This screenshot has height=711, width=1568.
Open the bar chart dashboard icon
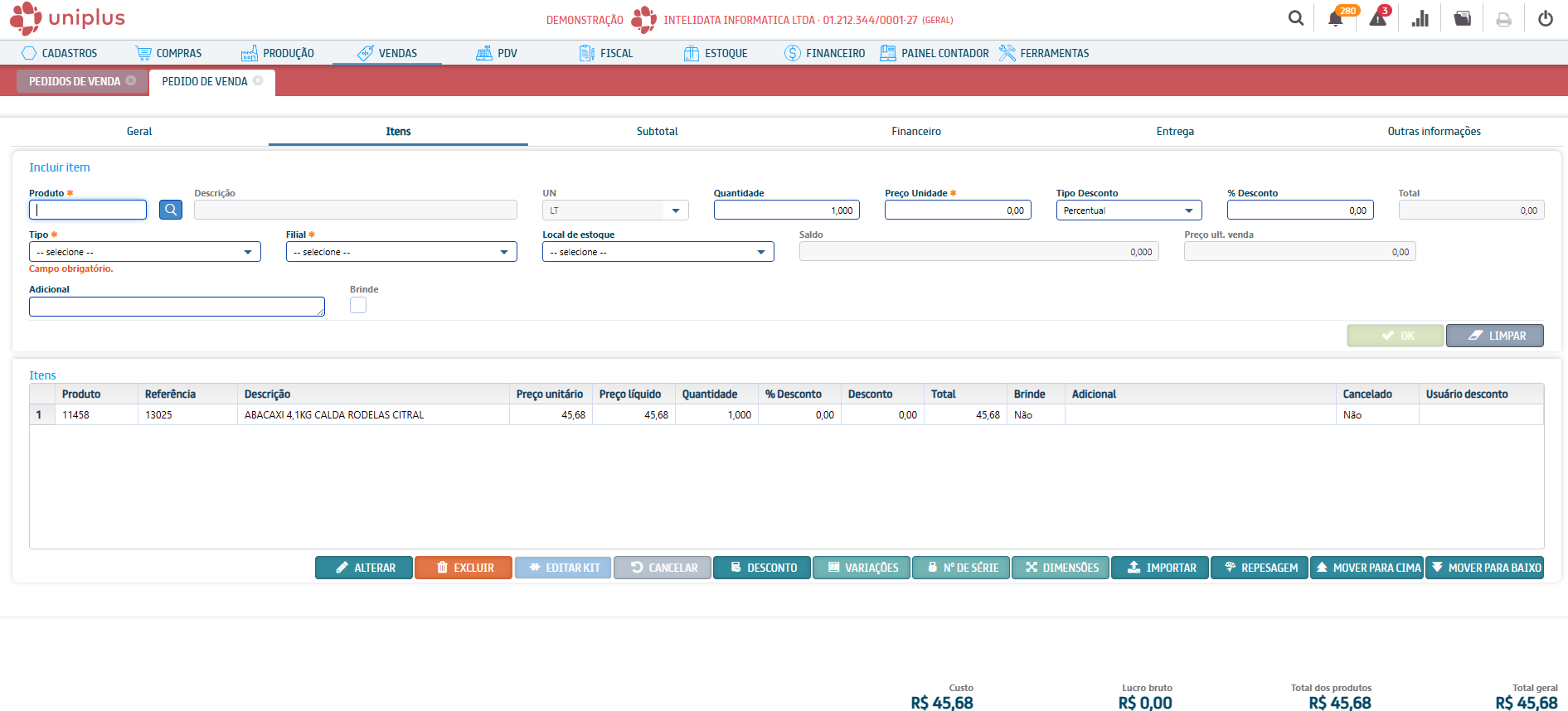pos(1420,19)
